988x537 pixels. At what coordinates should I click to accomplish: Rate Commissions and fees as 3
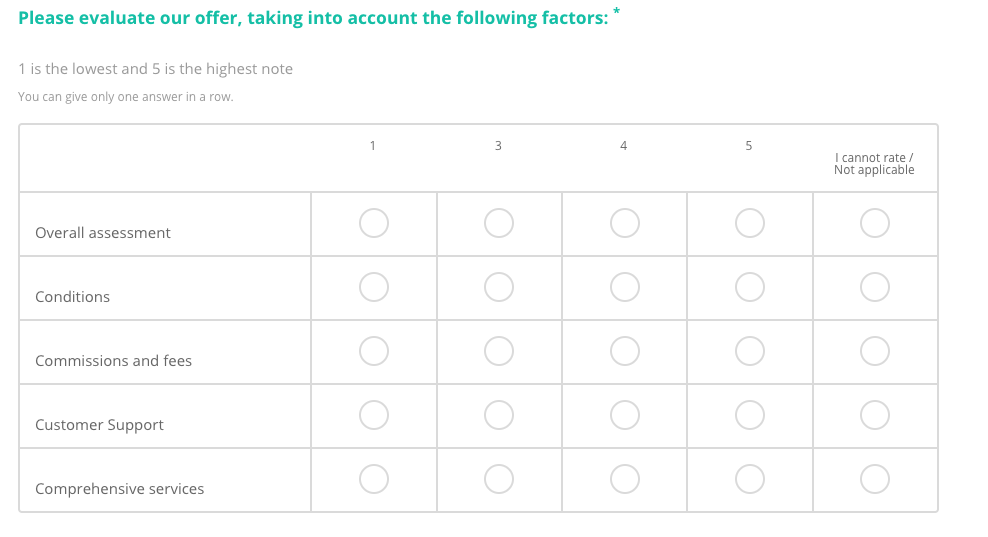click(499, 351)
